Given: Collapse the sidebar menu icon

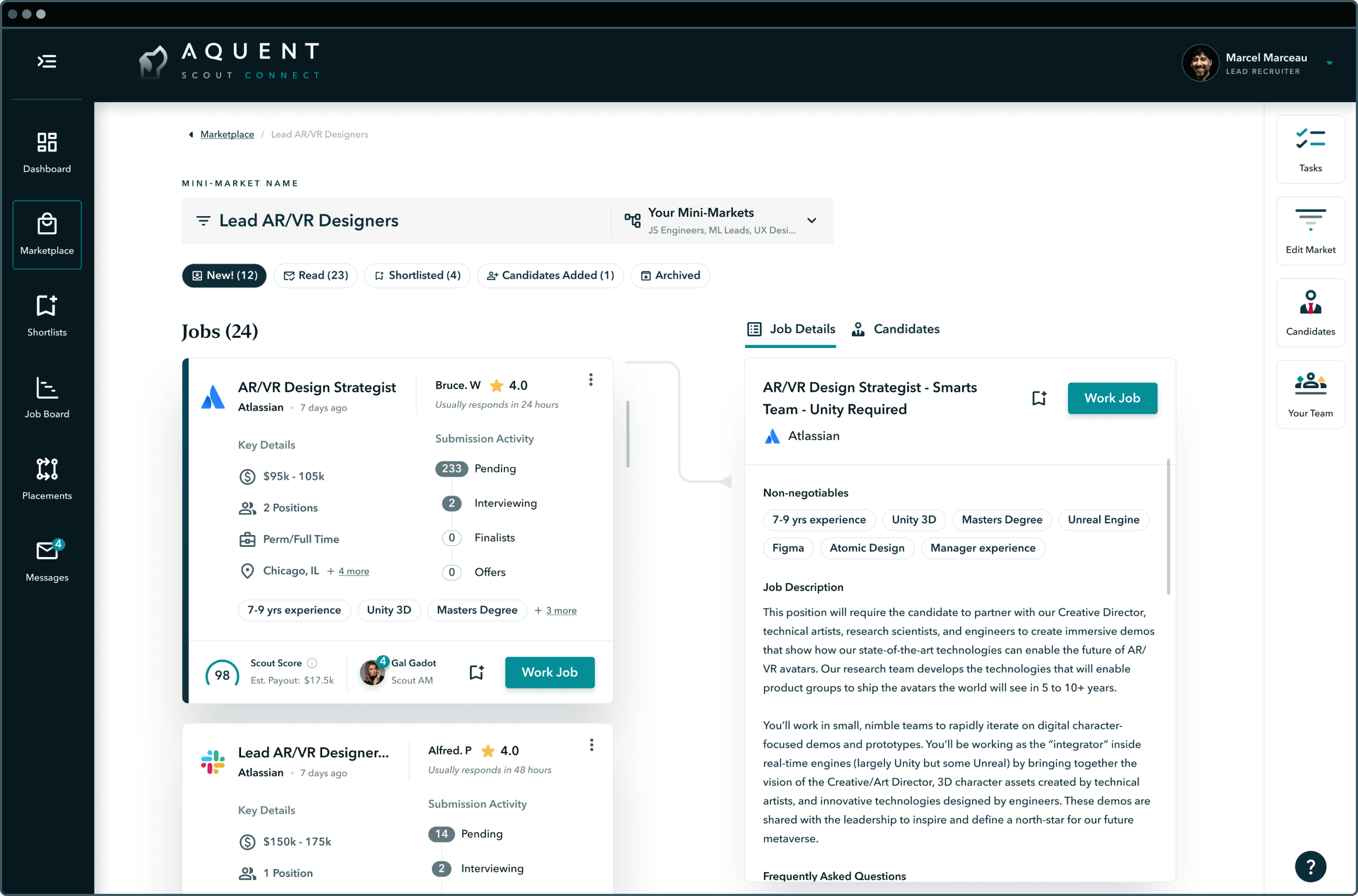Looking at the screenshot, I should click(47, 61).
